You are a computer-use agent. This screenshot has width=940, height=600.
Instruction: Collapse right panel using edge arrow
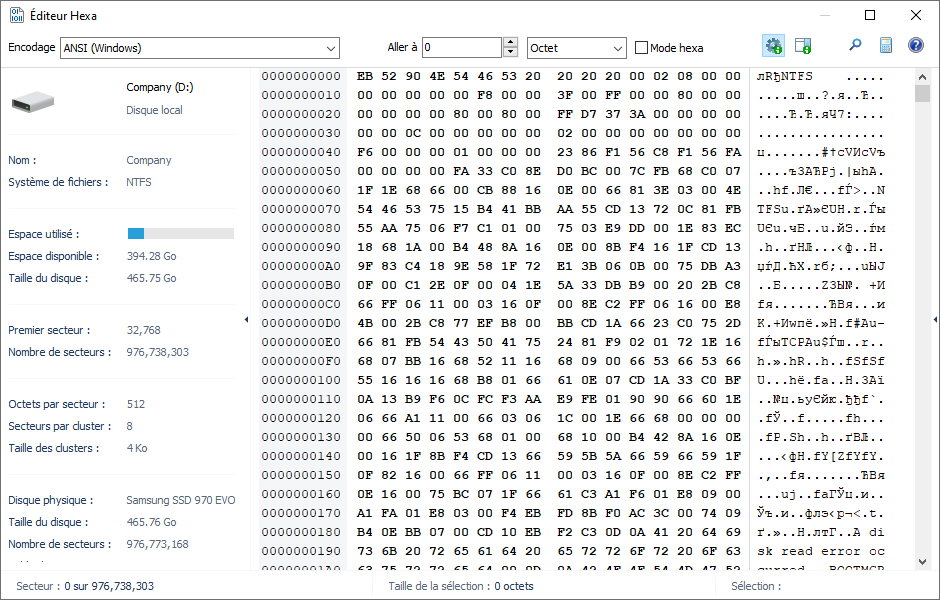(935, 319)
